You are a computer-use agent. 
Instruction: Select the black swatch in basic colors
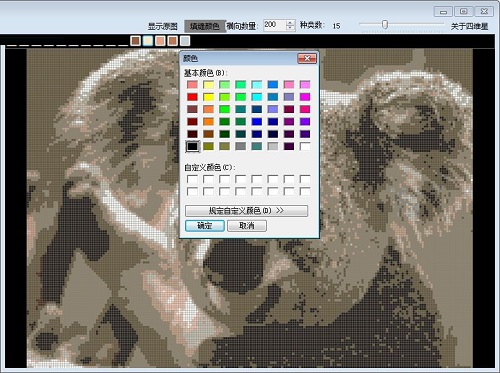pyautogui.click(x=192, y=146)
